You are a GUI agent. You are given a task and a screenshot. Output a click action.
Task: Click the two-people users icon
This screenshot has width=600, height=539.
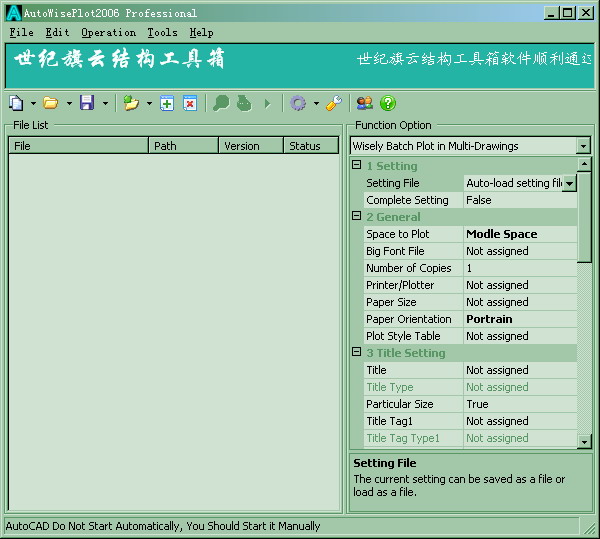click(x=364, y=103)
